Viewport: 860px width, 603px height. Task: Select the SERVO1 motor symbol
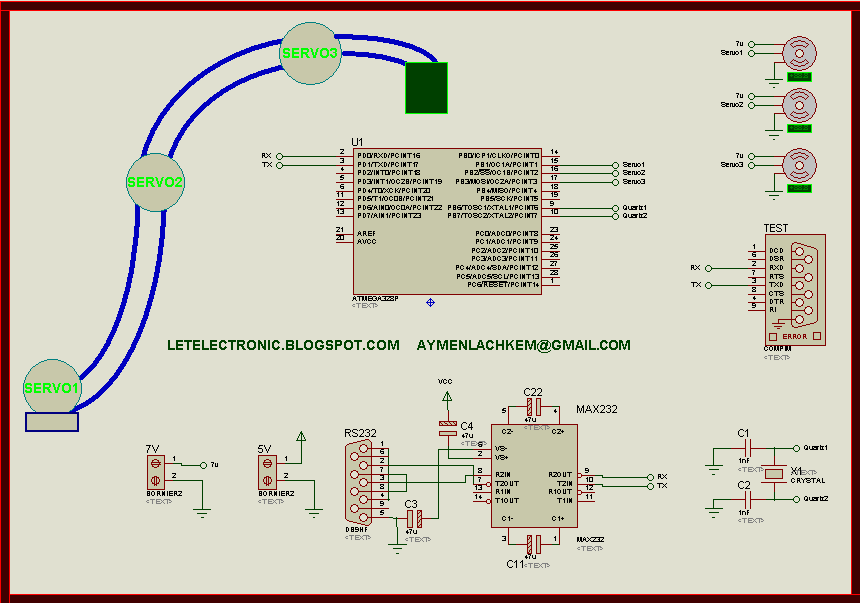pos(52,383)
